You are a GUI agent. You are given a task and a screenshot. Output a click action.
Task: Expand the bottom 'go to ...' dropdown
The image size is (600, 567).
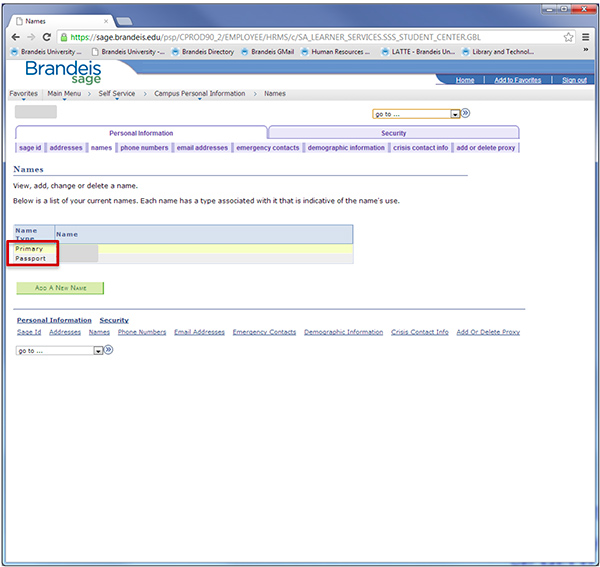coord(59,350)
